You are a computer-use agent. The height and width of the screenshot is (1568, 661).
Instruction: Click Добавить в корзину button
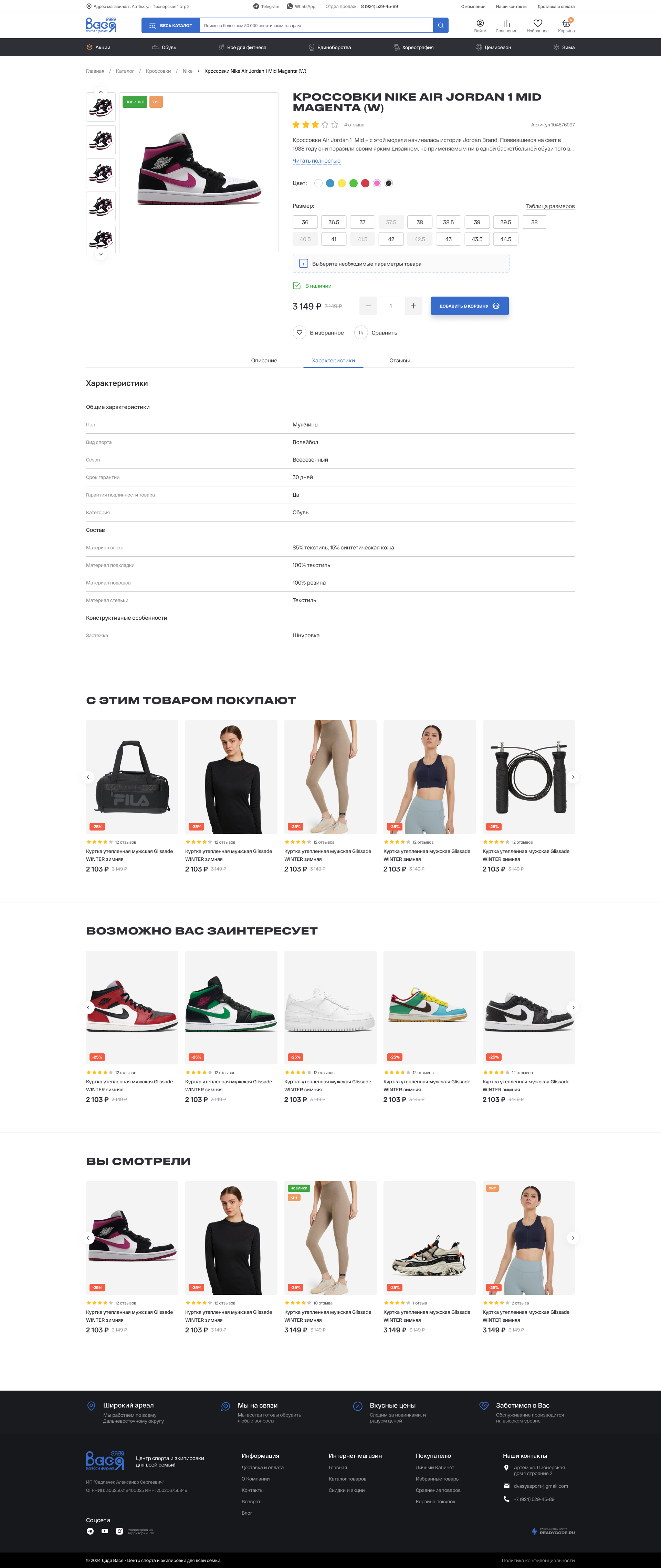[470, 306]
